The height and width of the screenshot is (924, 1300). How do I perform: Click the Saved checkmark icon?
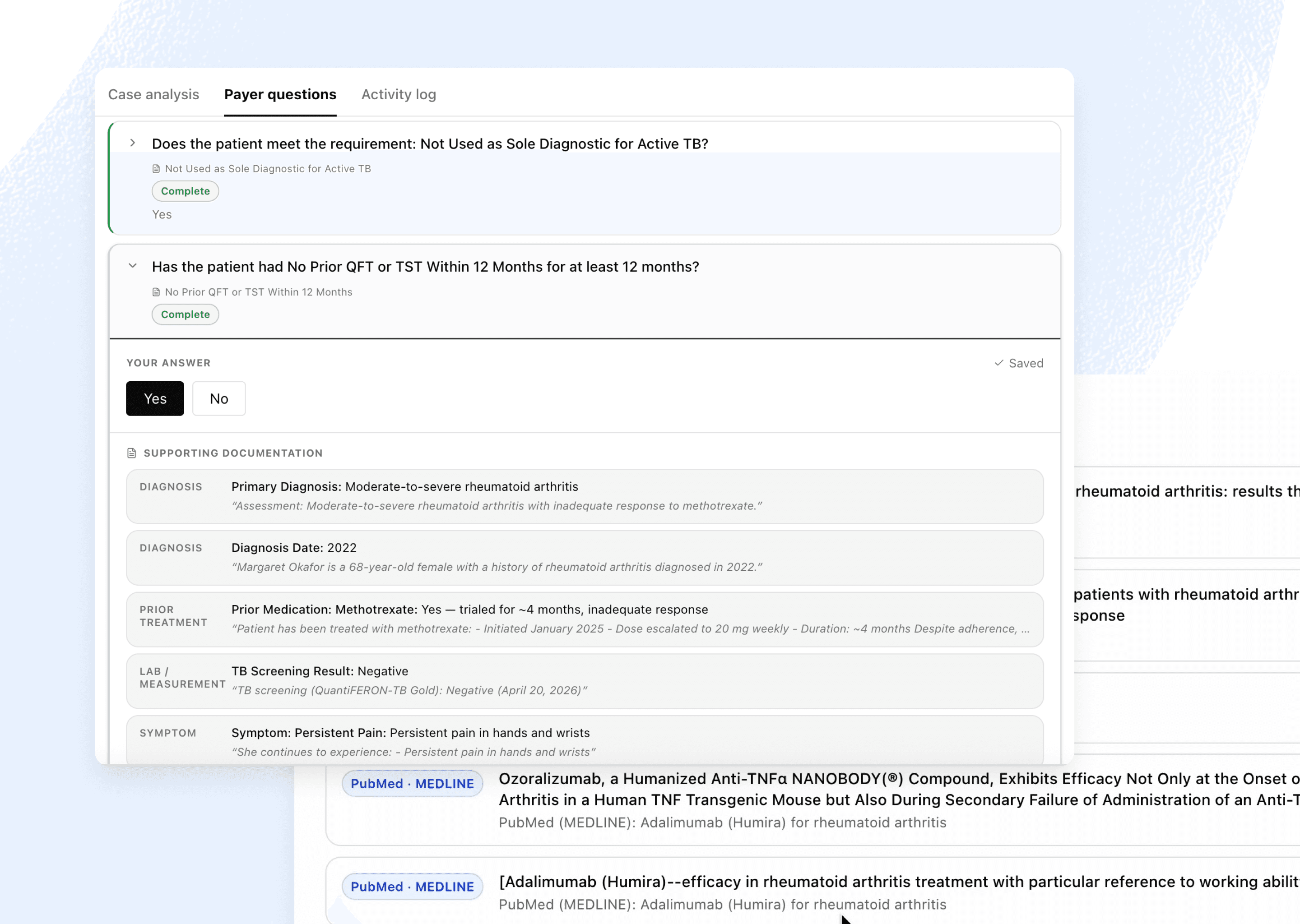coord(999,363)
